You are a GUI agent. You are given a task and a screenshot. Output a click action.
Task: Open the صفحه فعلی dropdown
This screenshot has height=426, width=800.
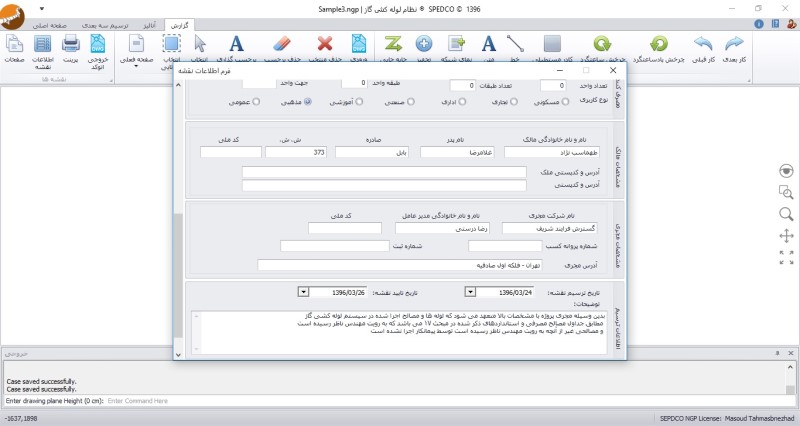[x=136, y=51]
